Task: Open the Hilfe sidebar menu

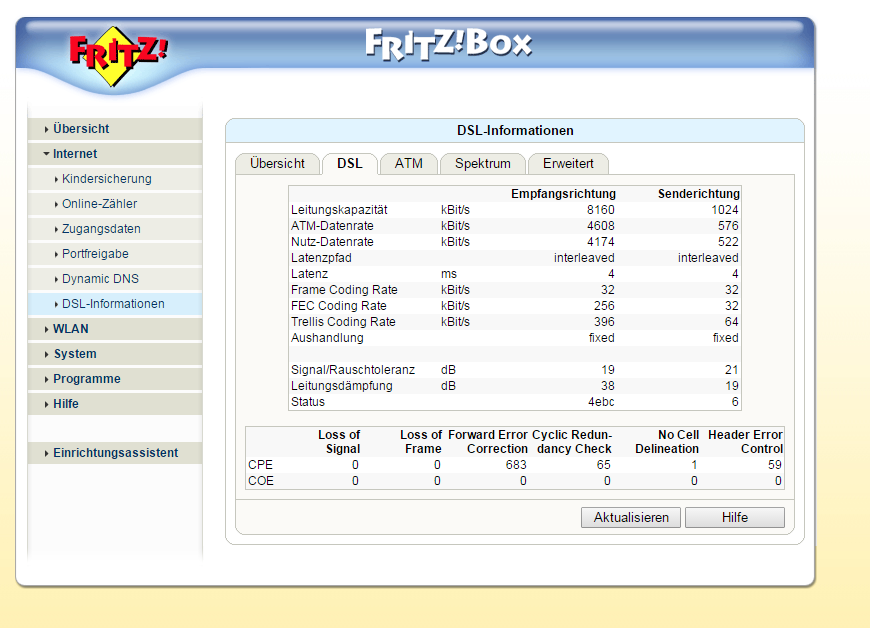Action: (x=65, y=404)
